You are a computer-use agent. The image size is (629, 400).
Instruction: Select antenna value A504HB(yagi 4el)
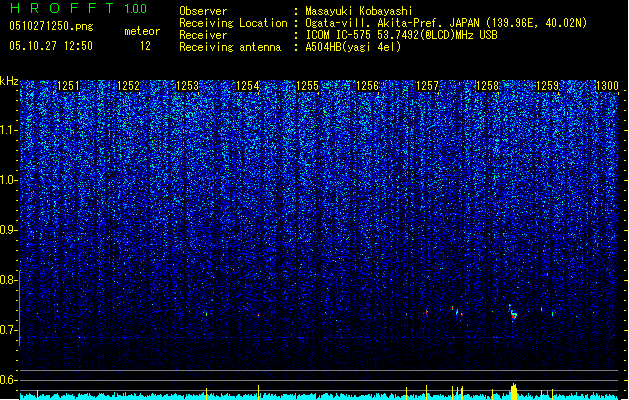pyautogui.click(x=353, y=47)
